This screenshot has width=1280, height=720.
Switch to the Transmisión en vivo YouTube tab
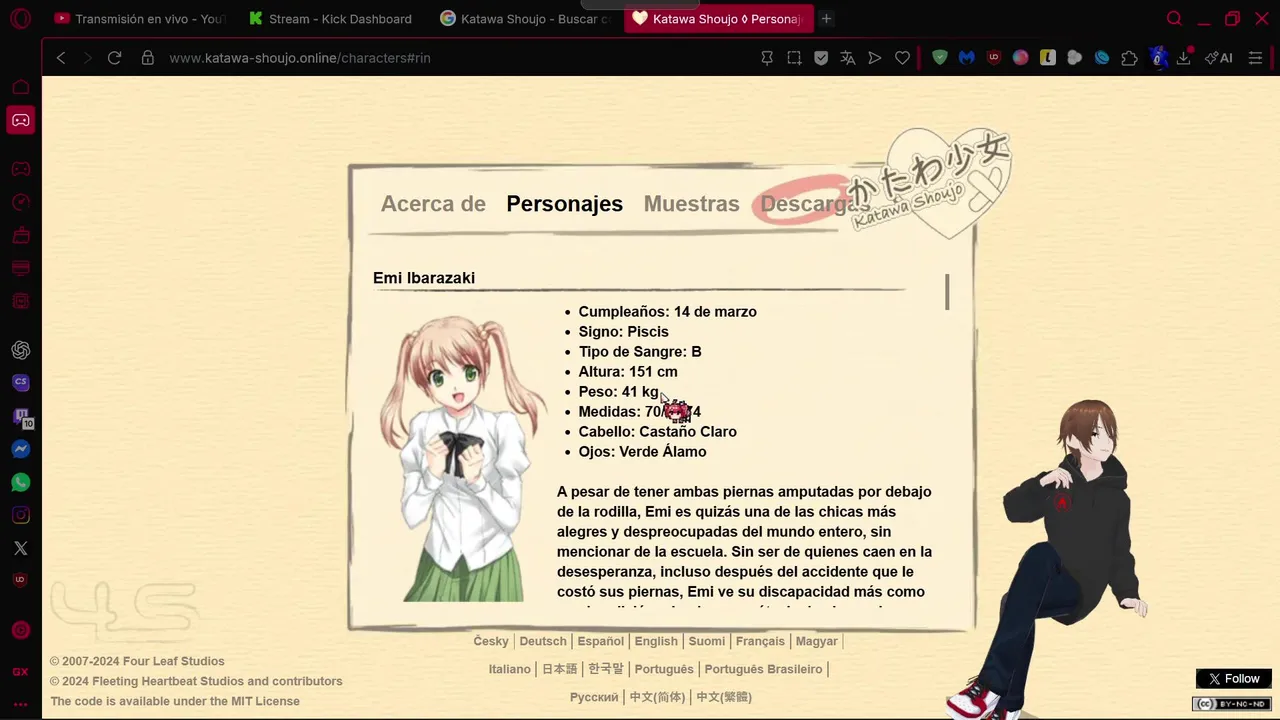[140, 18]
